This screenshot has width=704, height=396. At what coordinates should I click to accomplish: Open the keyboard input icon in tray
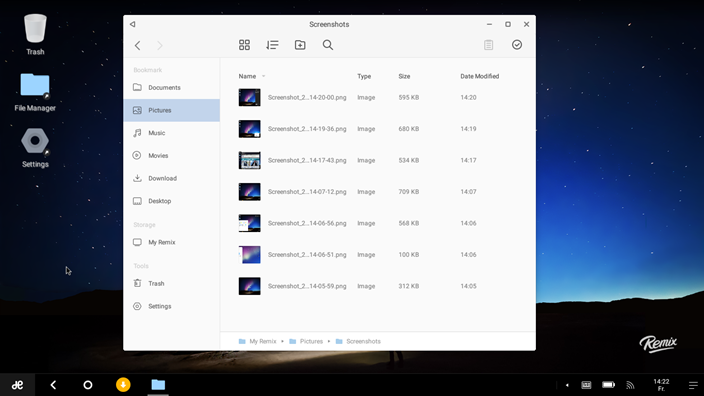click(x=586, y=385)
